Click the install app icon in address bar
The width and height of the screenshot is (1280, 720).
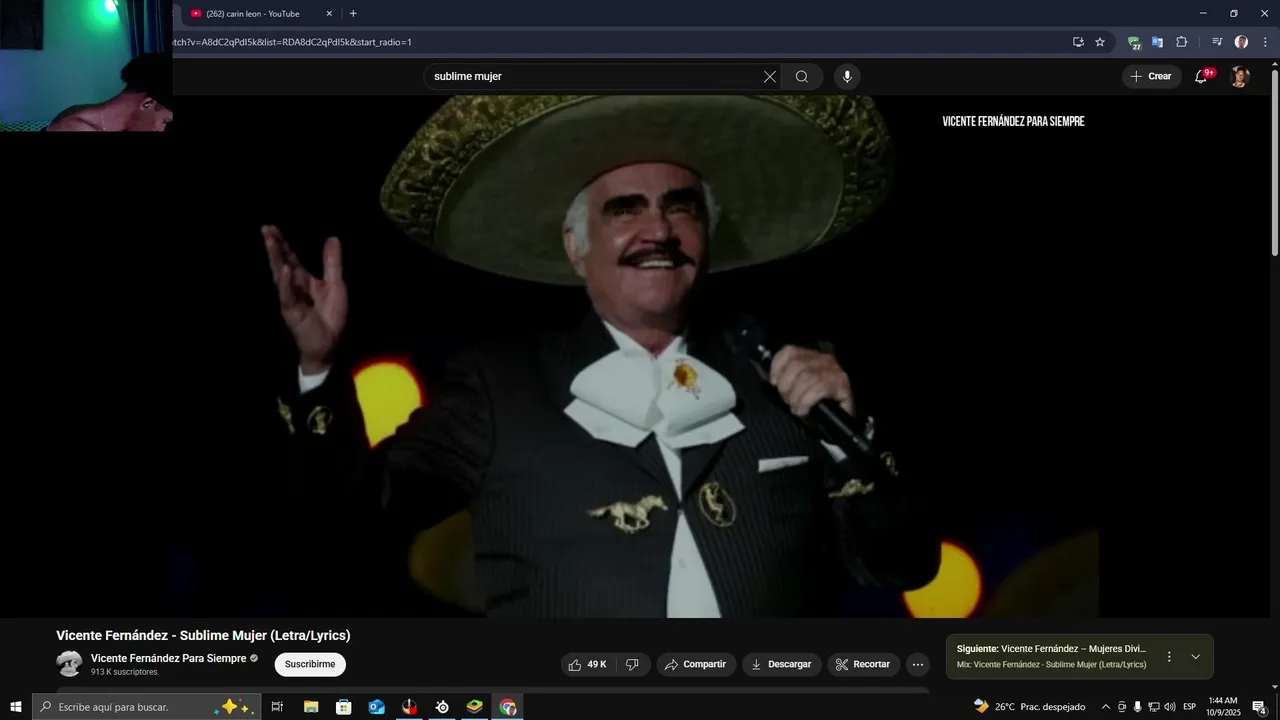(x=1078, y=42)
